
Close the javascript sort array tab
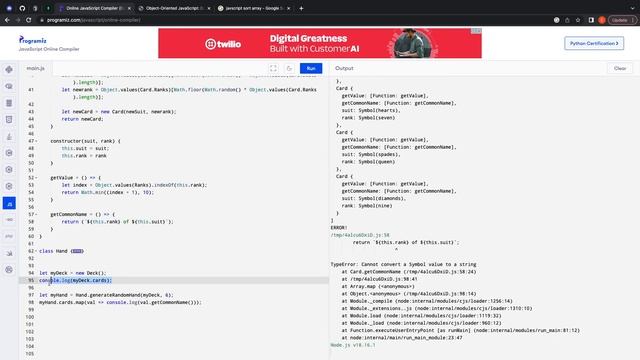288,8
